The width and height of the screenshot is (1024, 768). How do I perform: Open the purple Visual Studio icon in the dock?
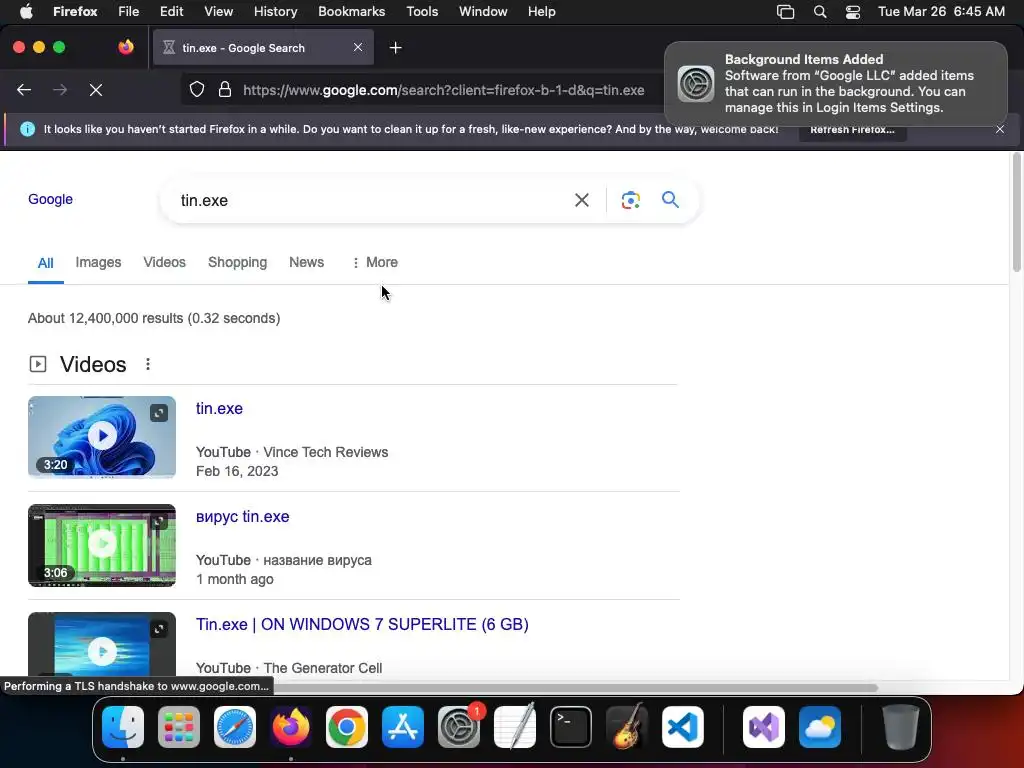pos(764,727)
